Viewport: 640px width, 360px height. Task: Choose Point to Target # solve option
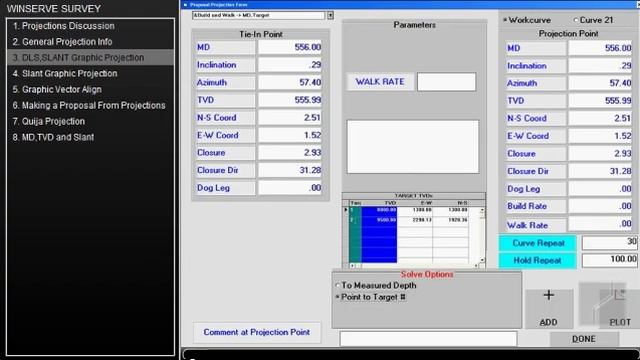coord(371,297)
